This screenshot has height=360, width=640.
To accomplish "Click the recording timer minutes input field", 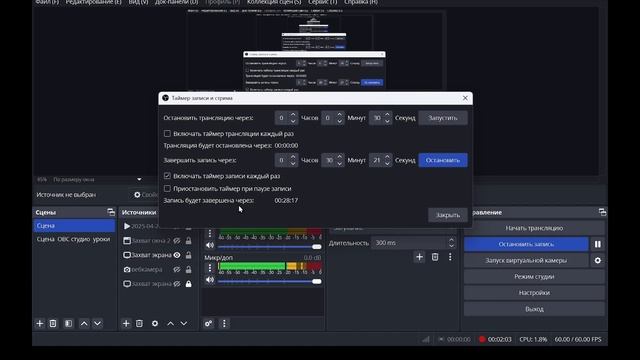I will tap(329, 160).
